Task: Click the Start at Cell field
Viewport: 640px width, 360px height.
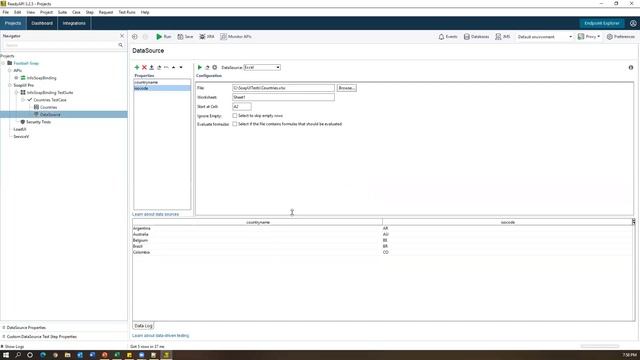Action: pyautogui.click(x=242, y=107)
